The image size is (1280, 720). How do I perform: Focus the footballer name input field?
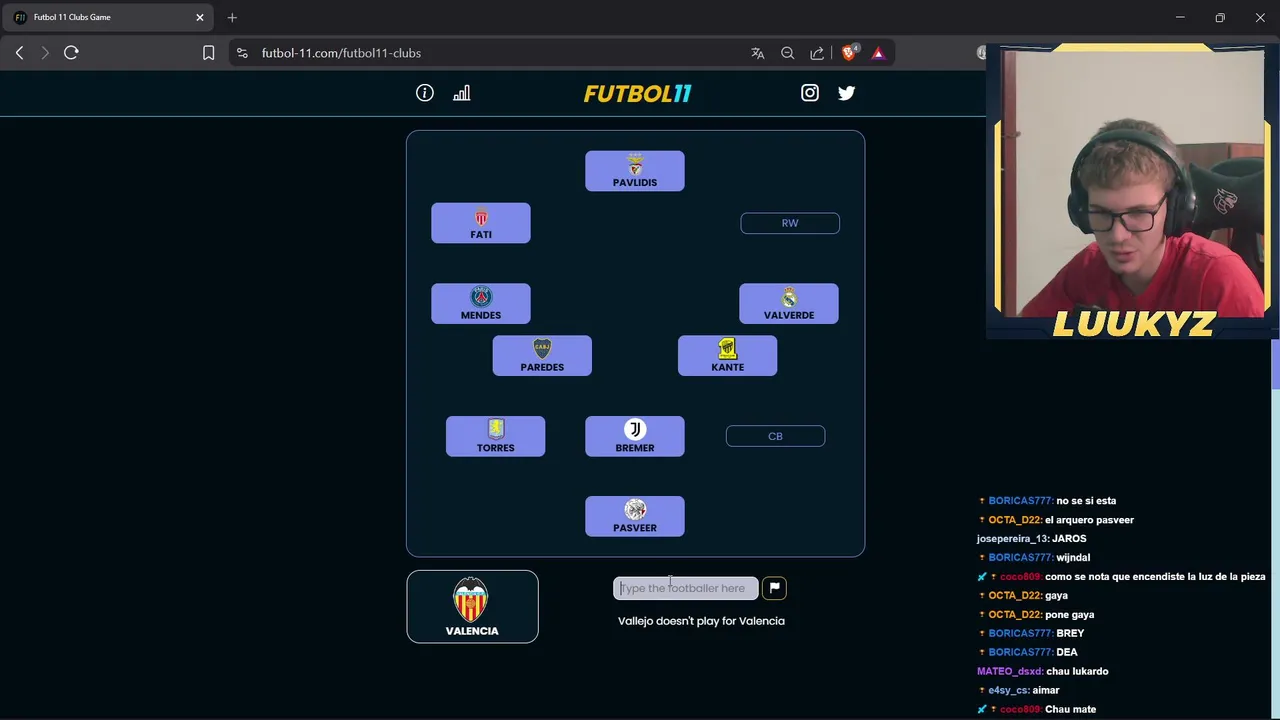(686, 588)
